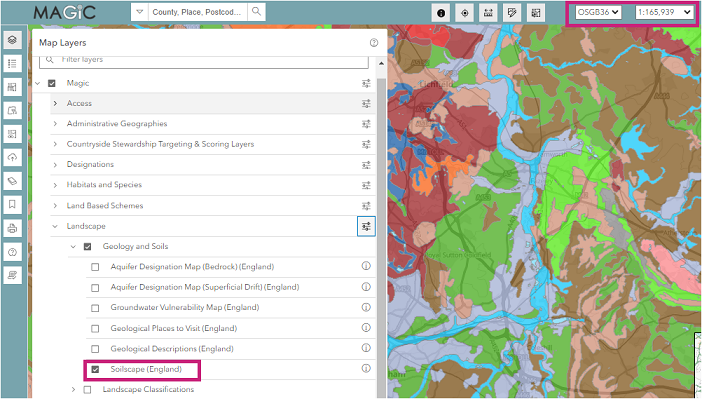Enable Landscape Classifications checkbox
The height and width of the screenshot is (399, 702).
click(x=88, y=390)
